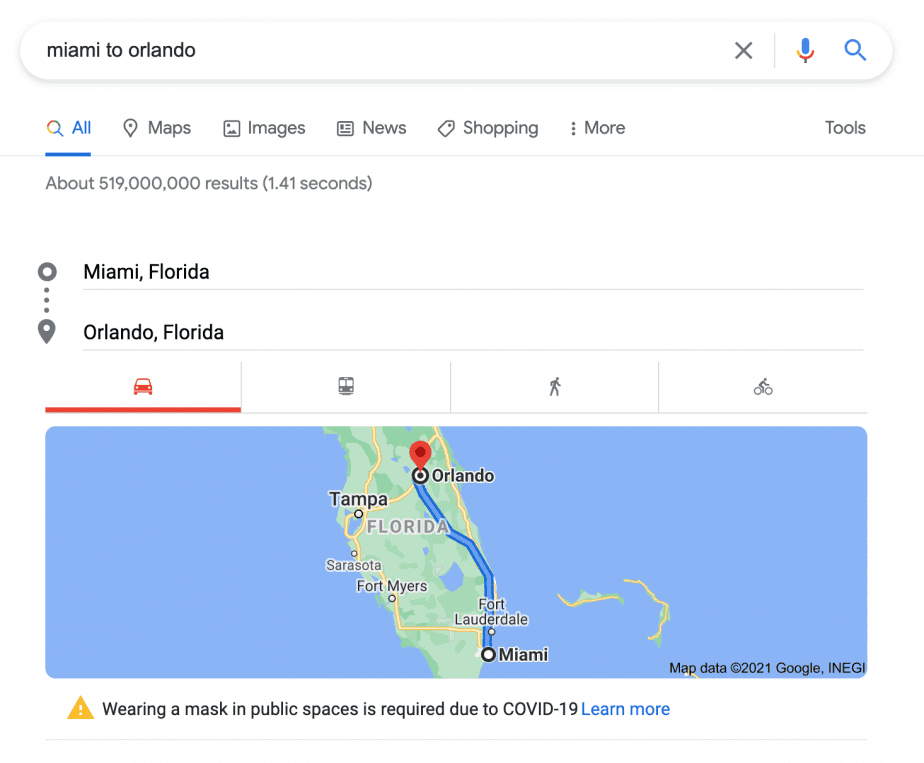
Task: Choose the bicycling directions icon
Action: point(763,387)
